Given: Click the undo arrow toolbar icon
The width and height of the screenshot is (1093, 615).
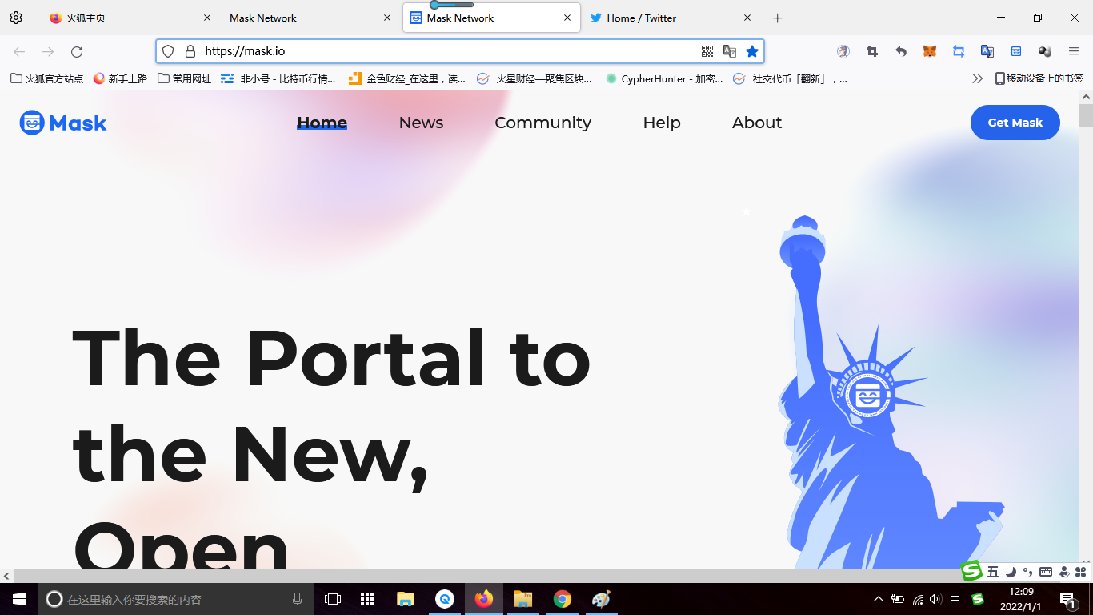Looking at the screenshot, I should tap(901, 51).
